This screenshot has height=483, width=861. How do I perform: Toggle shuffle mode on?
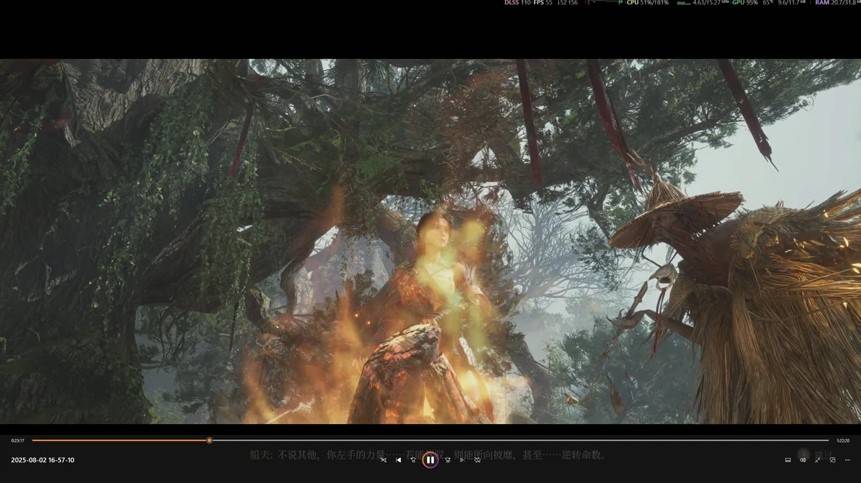coord(383,460)
